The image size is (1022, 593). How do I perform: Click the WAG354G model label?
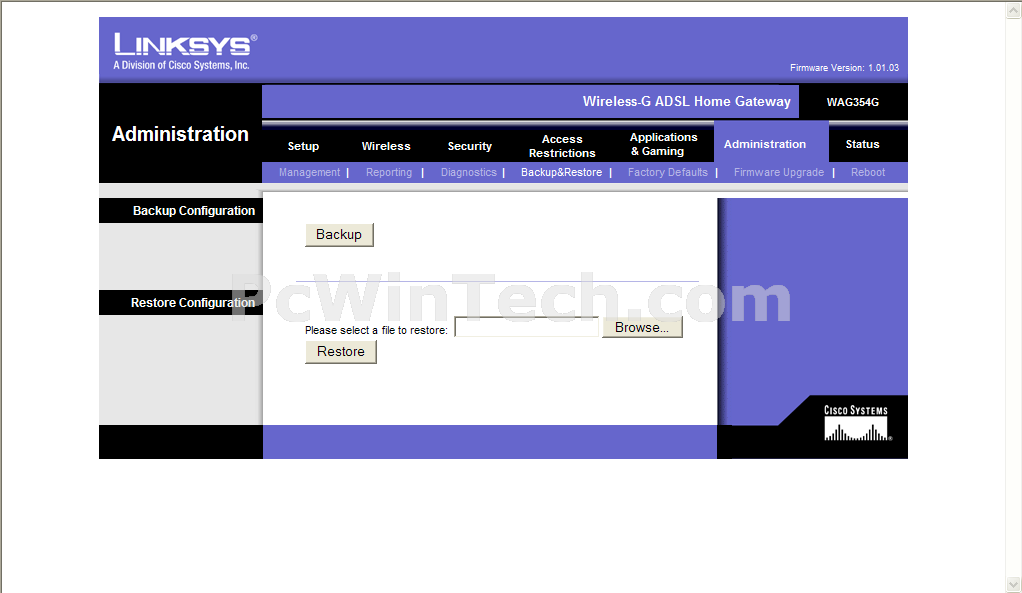[x=853, y=102]
